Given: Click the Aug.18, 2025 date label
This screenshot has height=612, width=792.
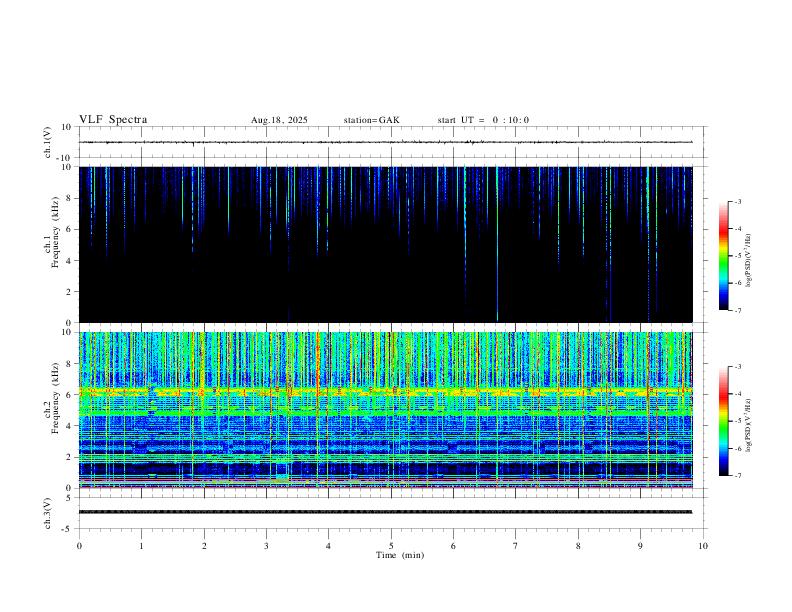Looking at the screenshot, I should coord(279,120).
